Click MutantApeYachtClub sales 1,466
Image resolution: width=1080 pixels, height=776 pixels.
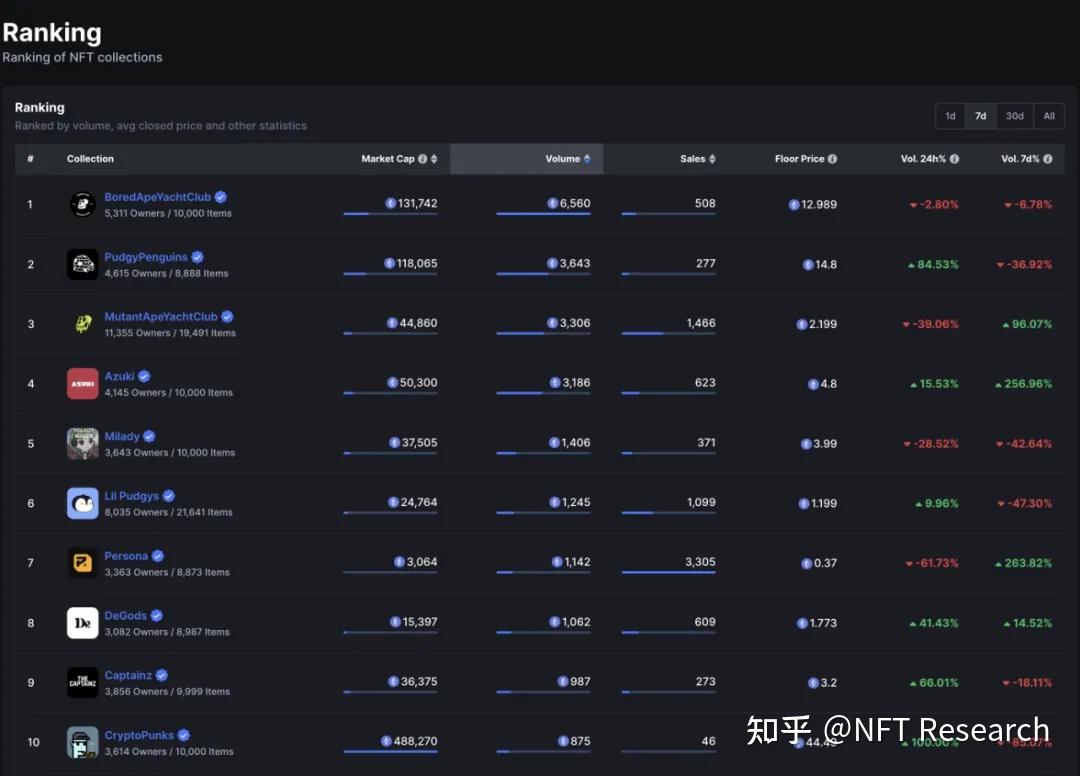701,323
